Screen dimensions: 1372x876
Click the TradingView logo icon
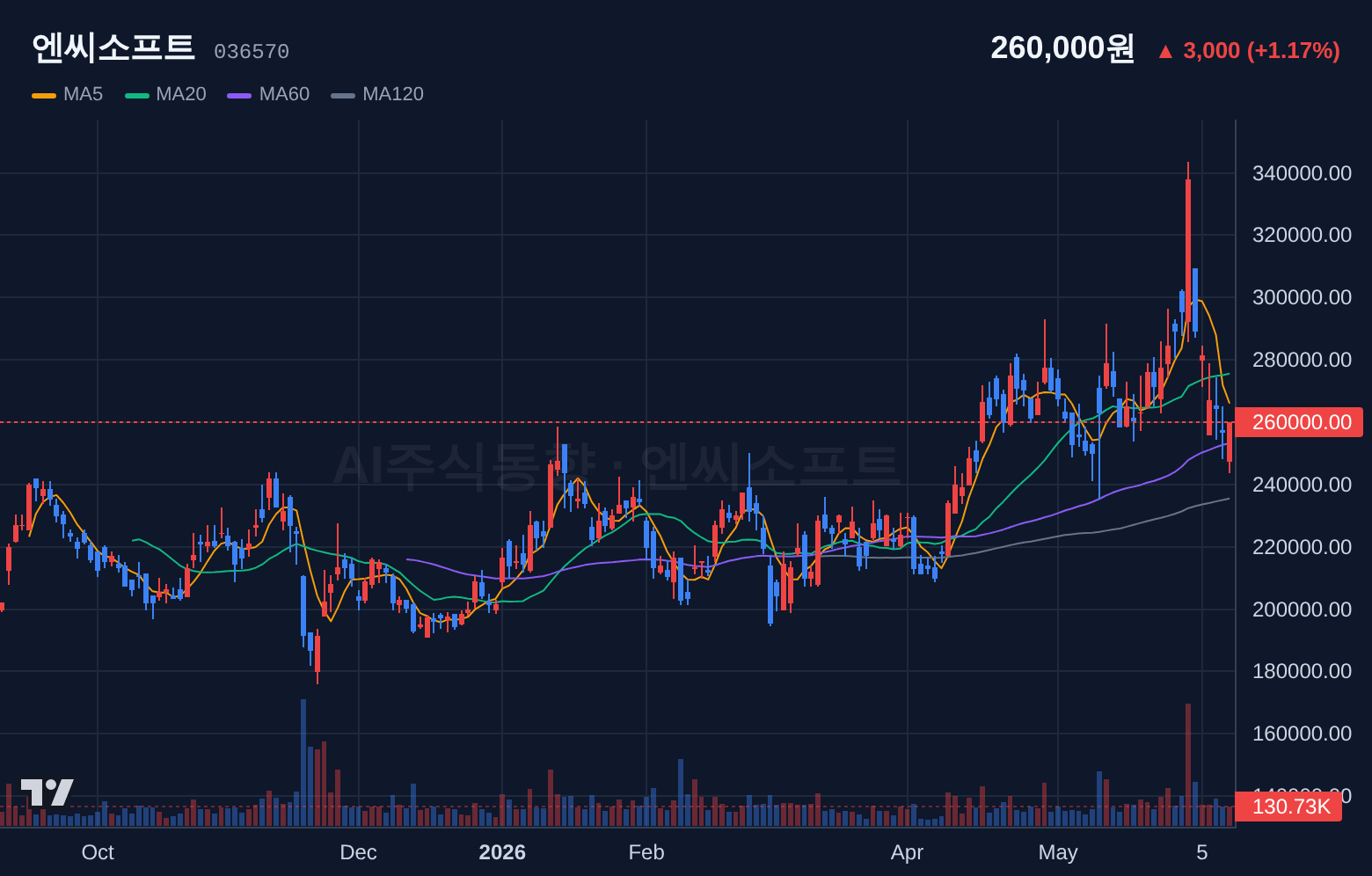[x=47, y=792]
